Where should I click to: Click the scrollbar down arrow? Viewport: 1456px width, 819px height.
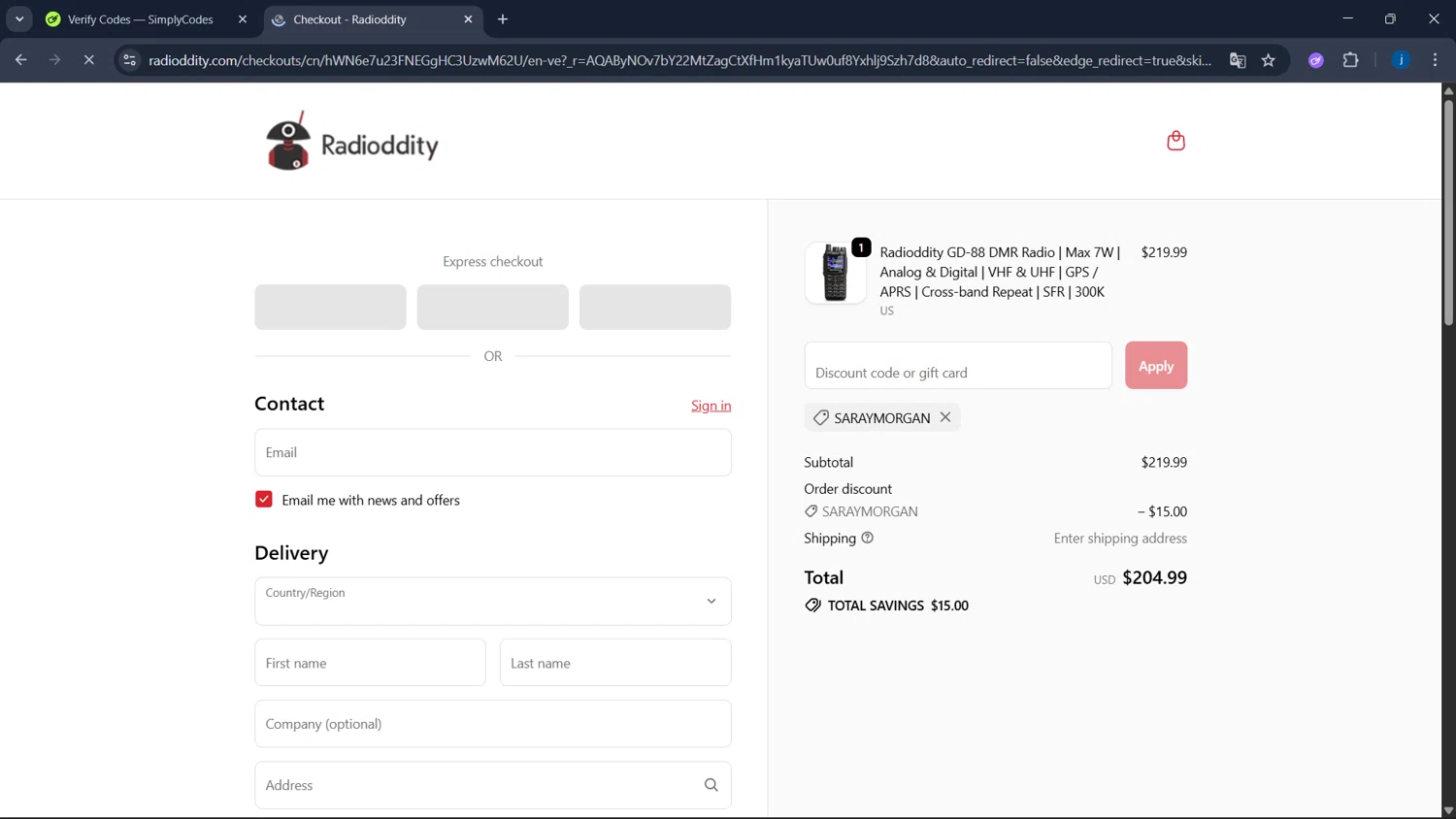1448,811
